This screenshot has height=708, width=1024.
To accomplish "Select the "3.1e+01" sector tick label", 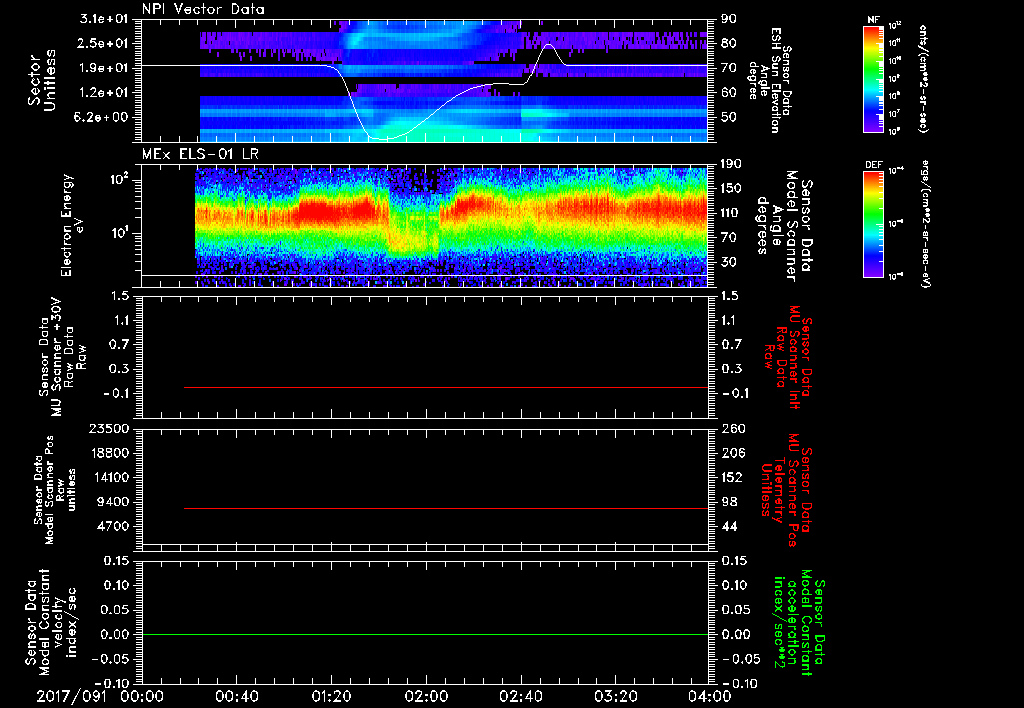I will 104,19.
